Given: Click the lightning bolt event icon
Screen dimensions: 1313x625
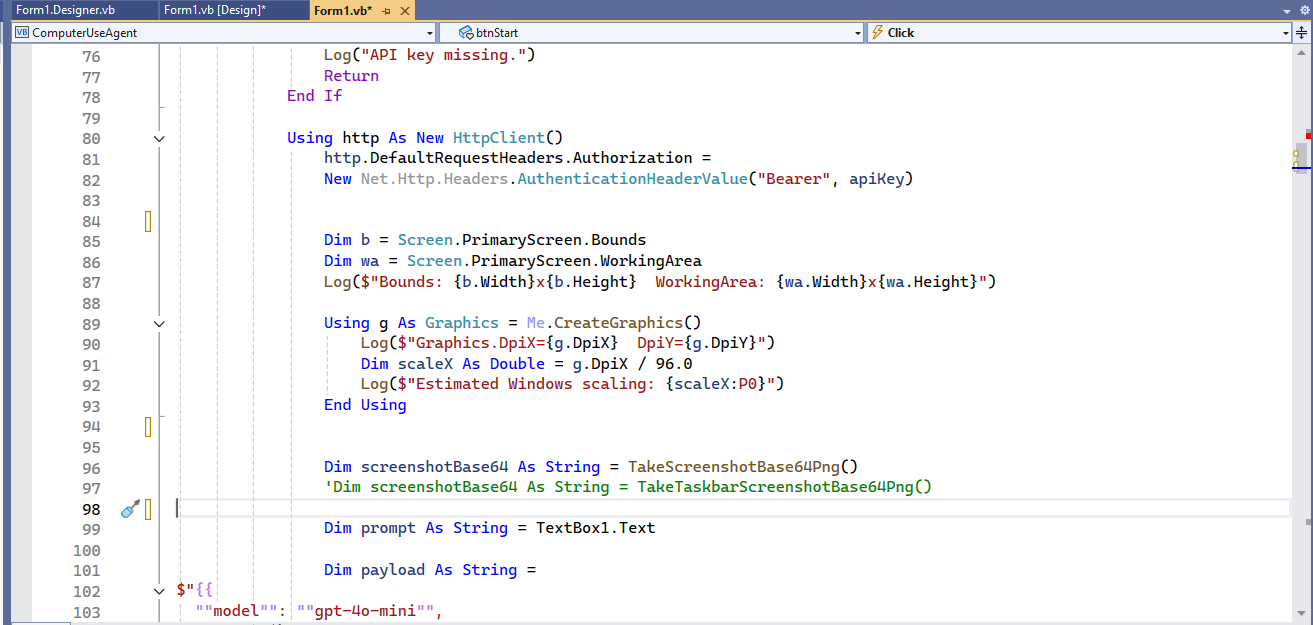Looking at the screenshot, I should 877,32.
